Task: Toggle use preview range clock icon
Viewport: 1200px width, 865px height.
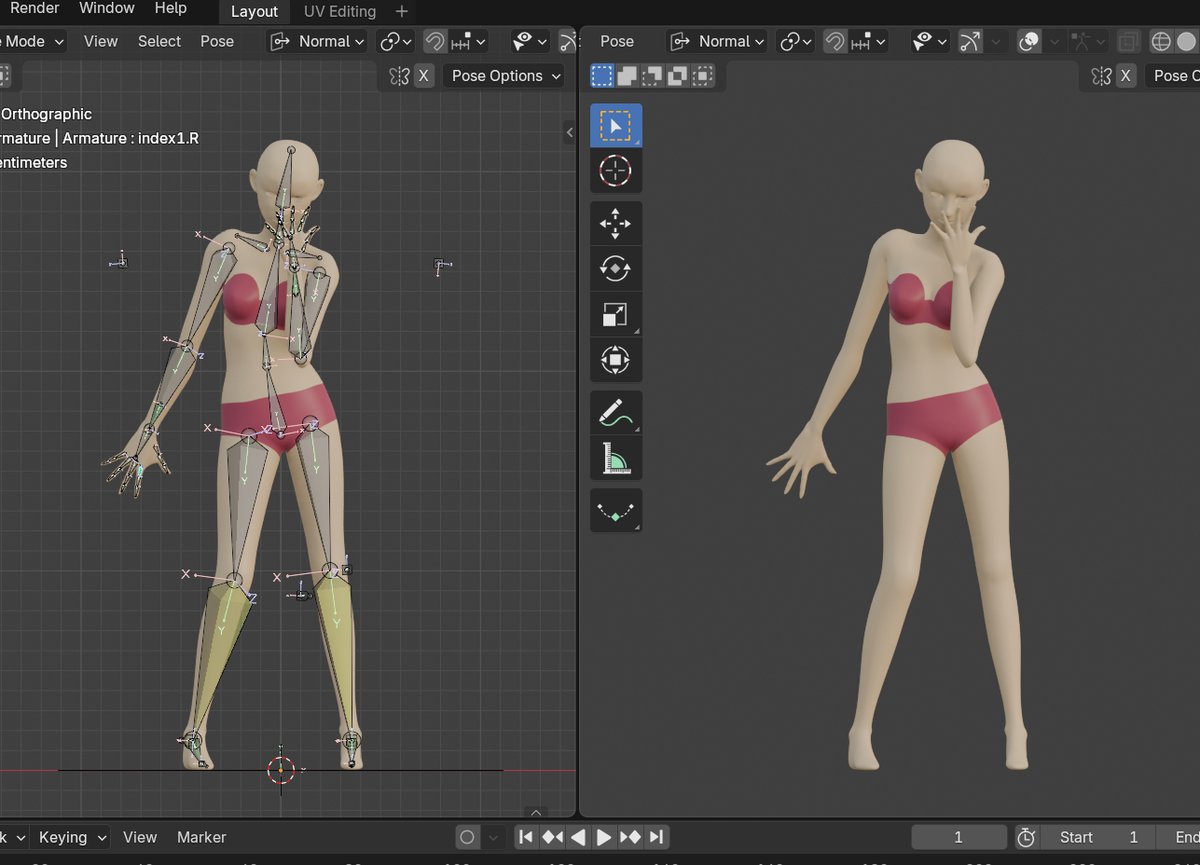Action: coord(1026,837)
